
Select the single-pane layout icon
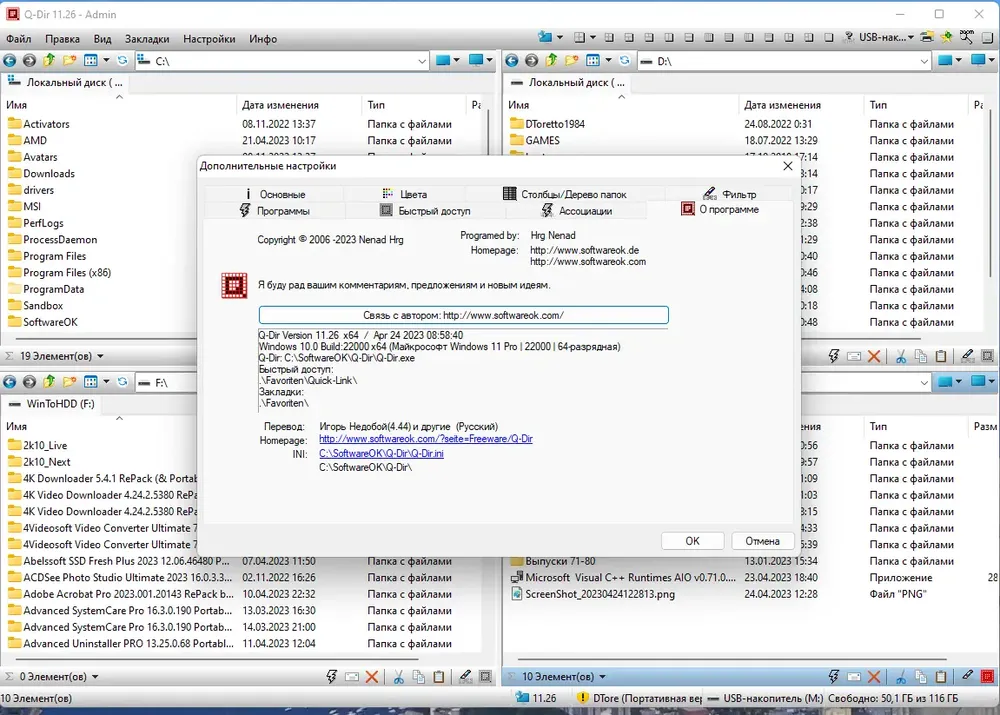click(x=828, y=38)
